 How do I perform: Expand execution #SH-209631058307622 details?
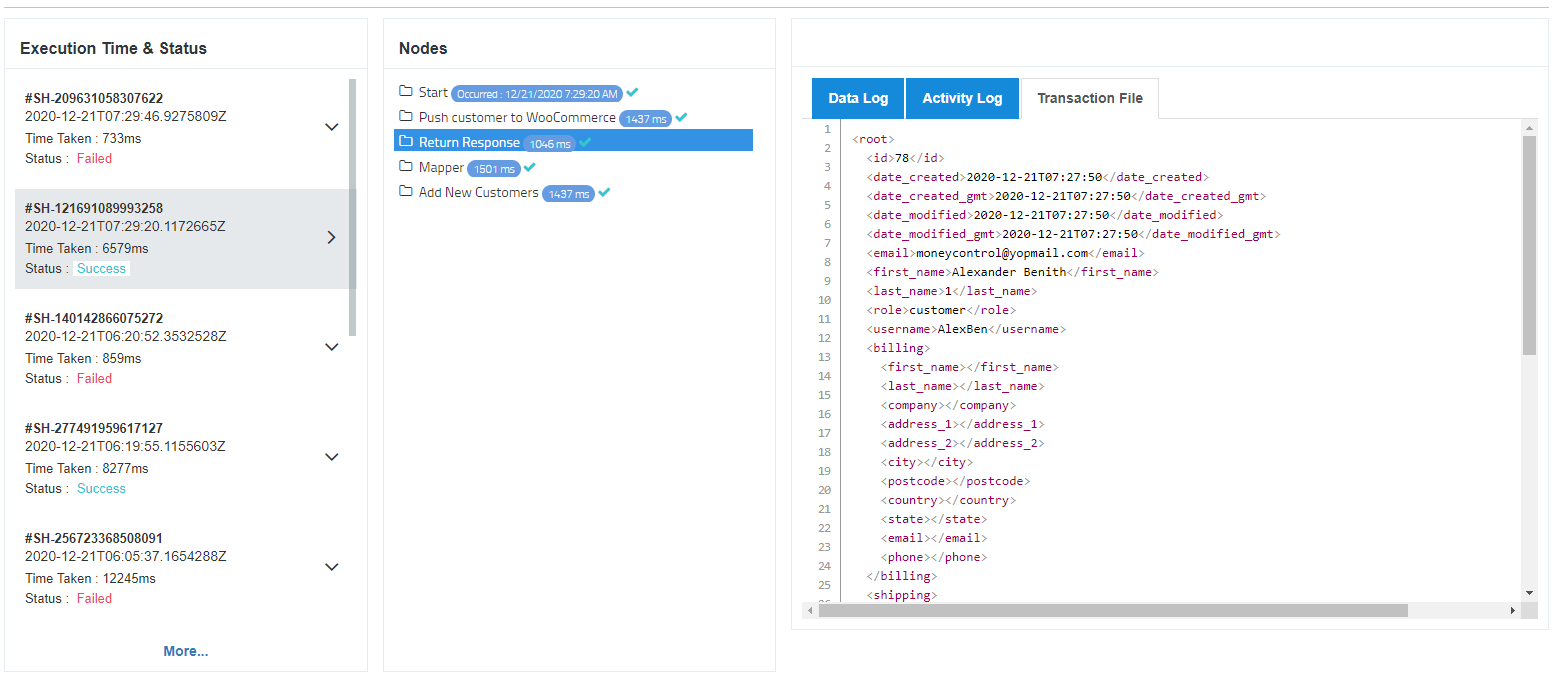(x=332, y=127)
